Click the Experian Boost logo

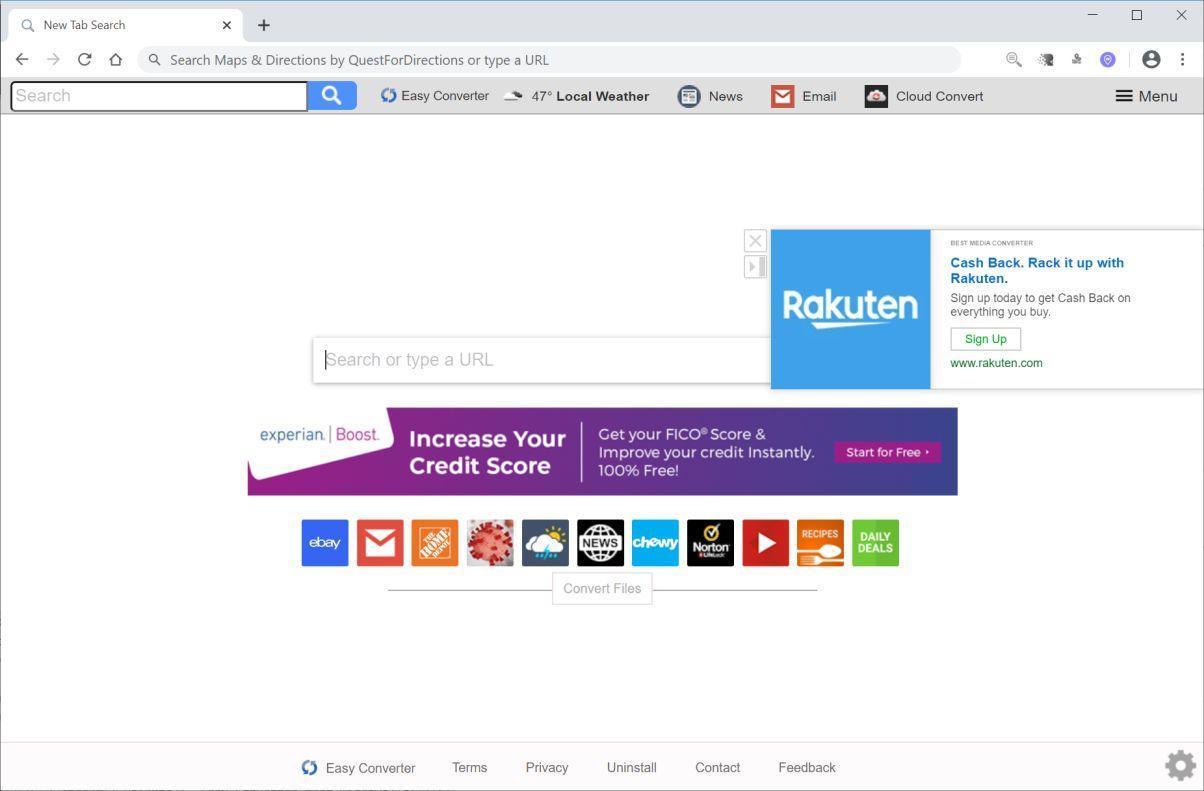click(320, 435)
